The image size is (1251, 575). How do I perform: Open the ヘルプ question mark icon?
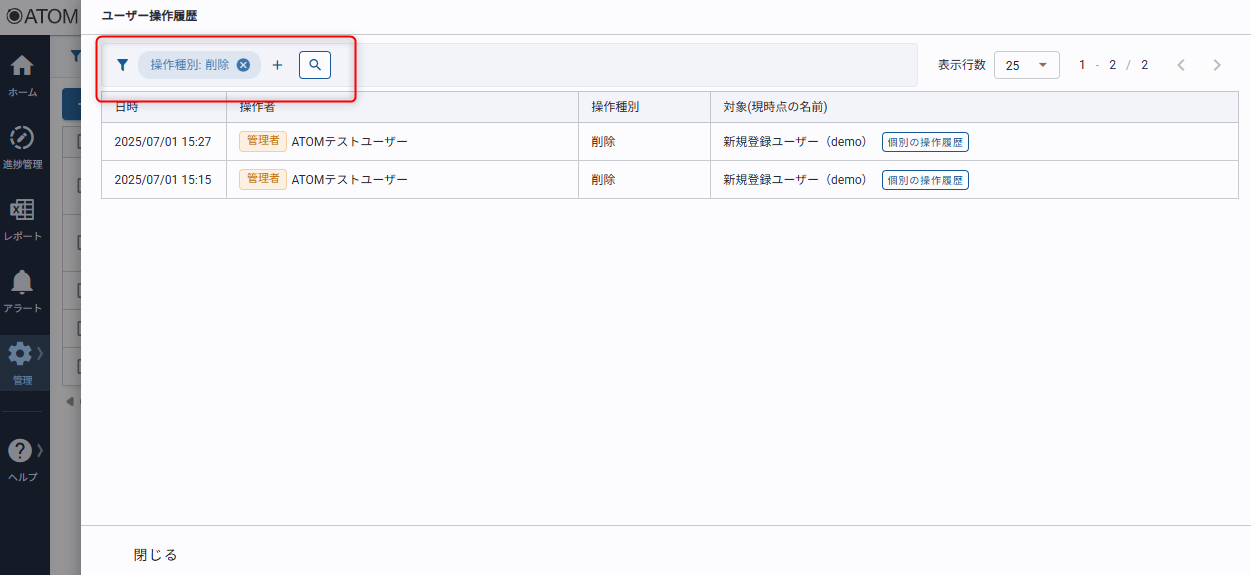coord(20,451)
